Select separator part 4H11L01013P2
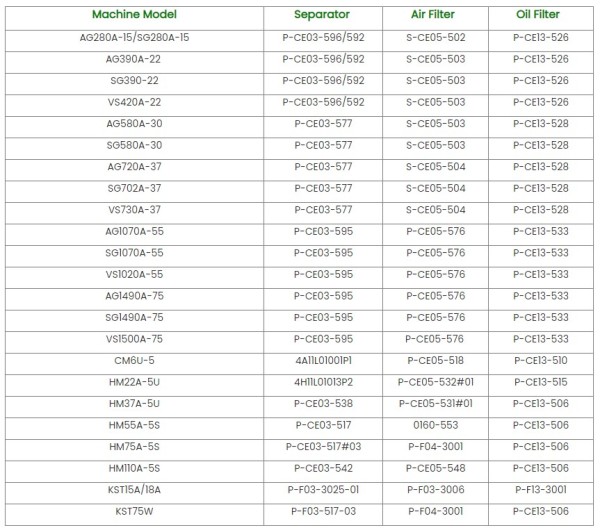The image size is (600, 530). pyautogui.click(x=323, y=382)
